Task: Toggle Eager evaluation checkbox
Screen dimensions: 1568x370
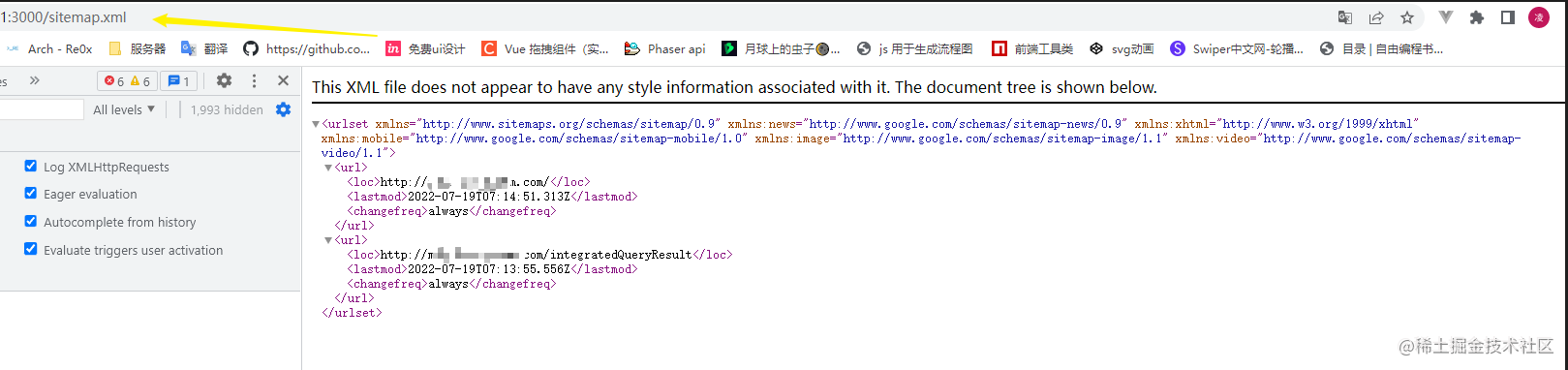Action: (31, 193)
